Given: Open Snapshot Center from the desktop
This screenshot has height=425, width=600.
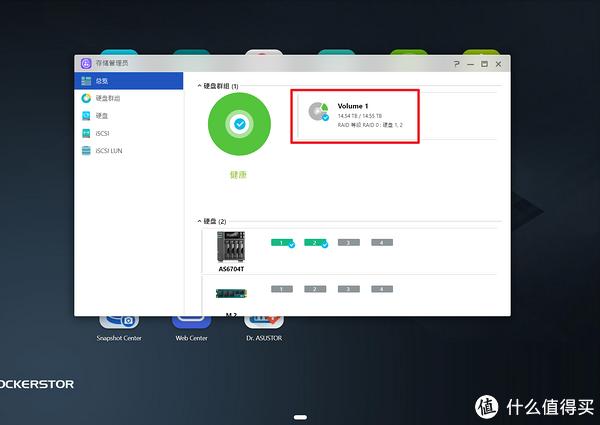Looking at the screenshot, I should [119, 329].
